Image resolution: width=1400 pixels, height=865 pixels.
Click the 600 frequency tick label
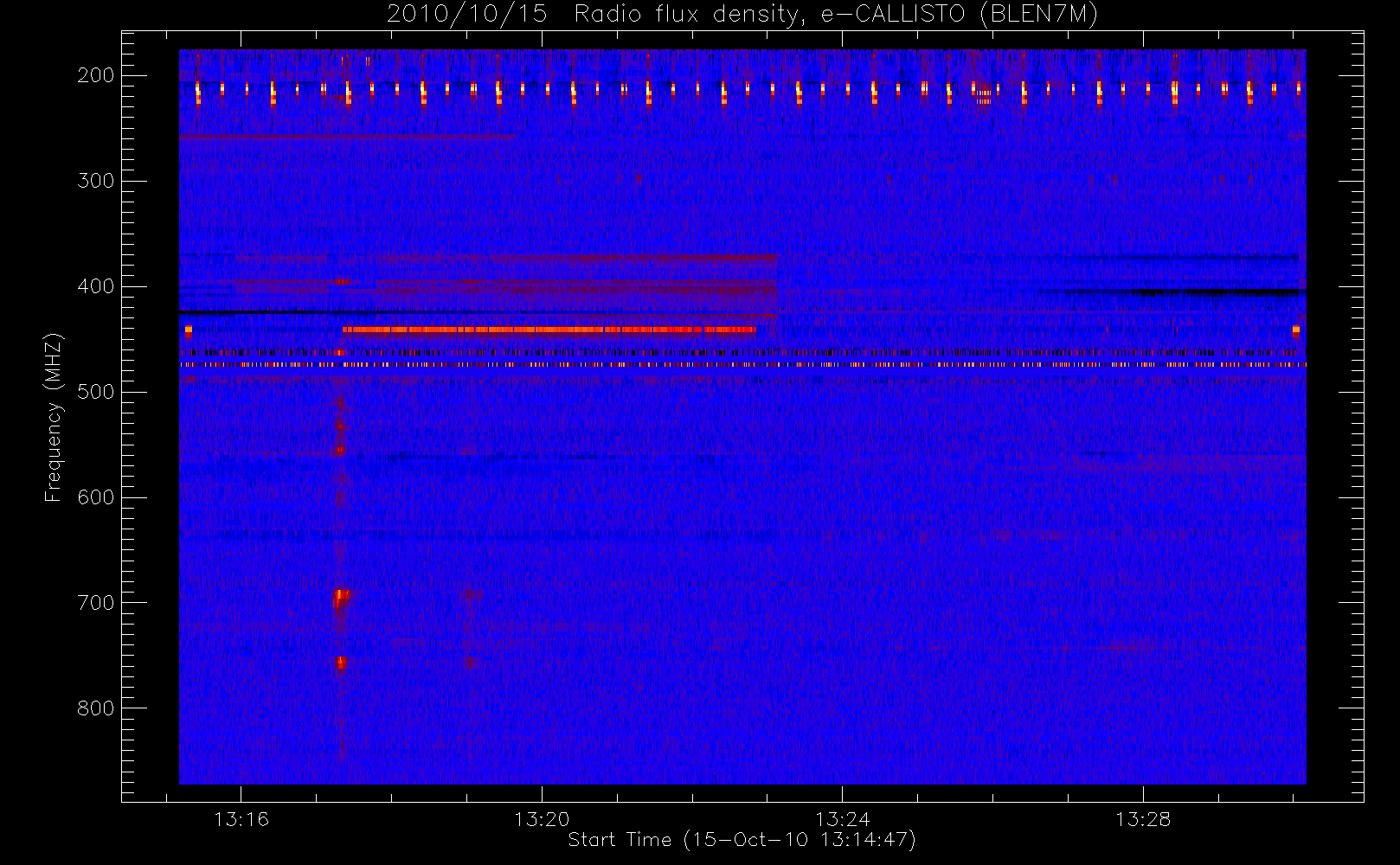[96, 497]
